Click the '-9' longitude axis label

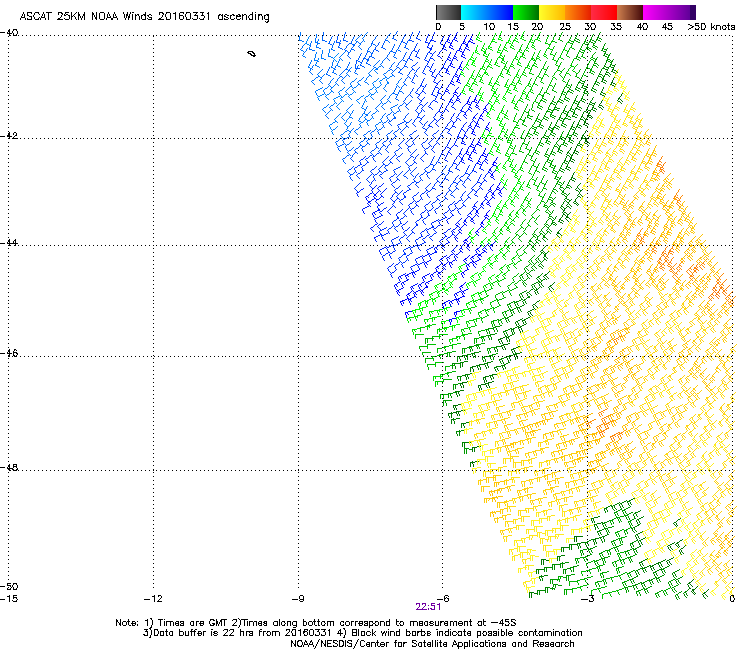click(298, 599)
